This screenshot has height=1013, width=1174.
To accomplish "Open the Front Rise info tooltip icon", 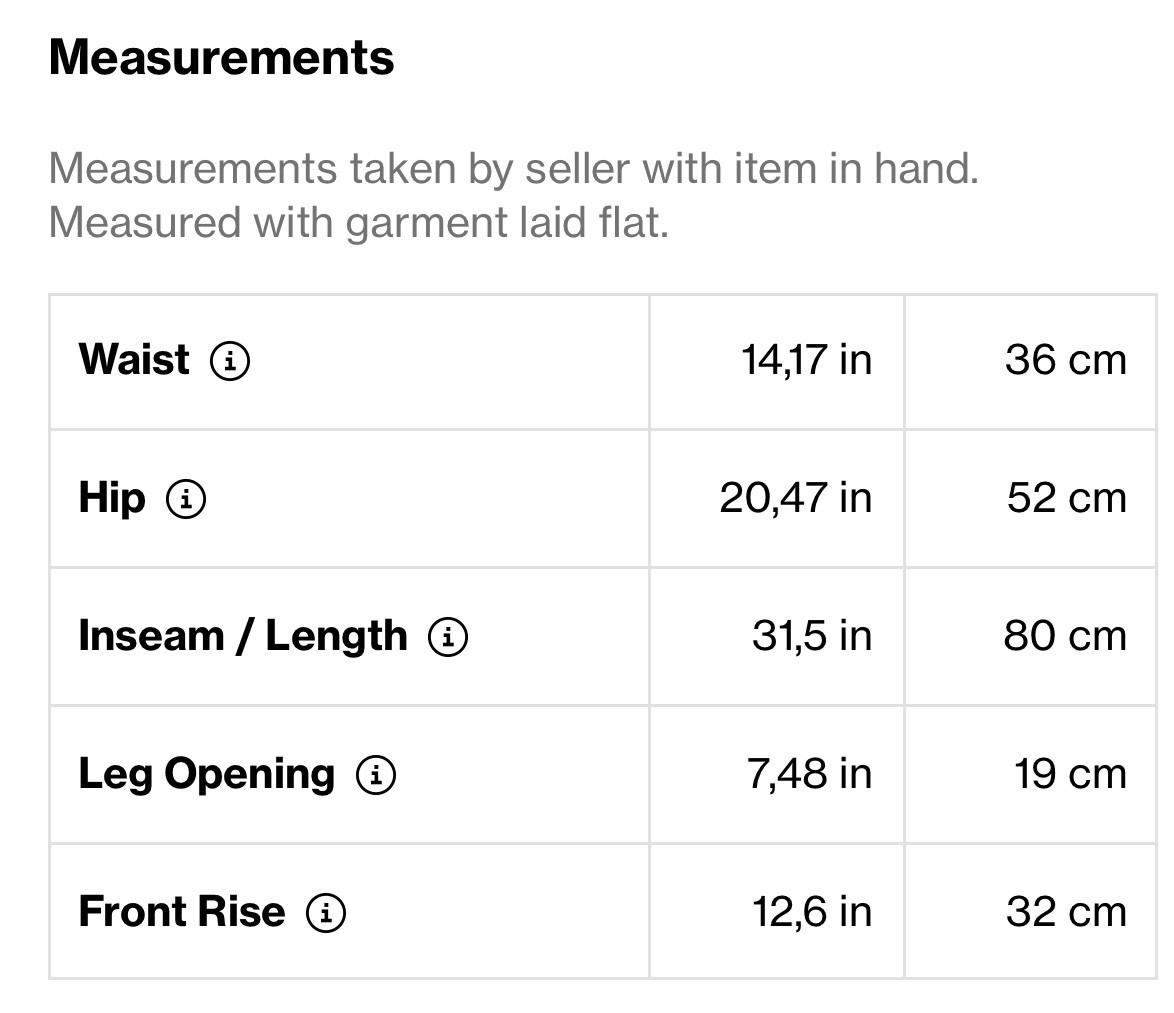I will [326, 912].
